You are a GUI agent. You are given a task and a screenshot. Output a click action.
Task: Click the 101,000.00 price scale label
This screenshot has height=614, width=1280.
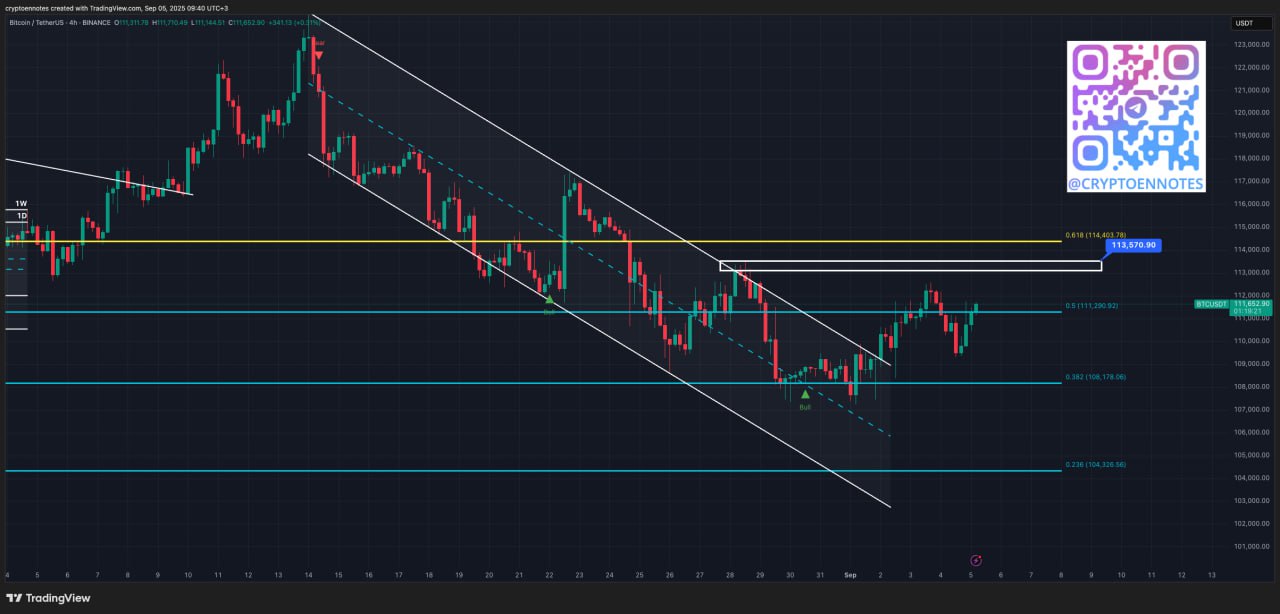coord(1251,546)
